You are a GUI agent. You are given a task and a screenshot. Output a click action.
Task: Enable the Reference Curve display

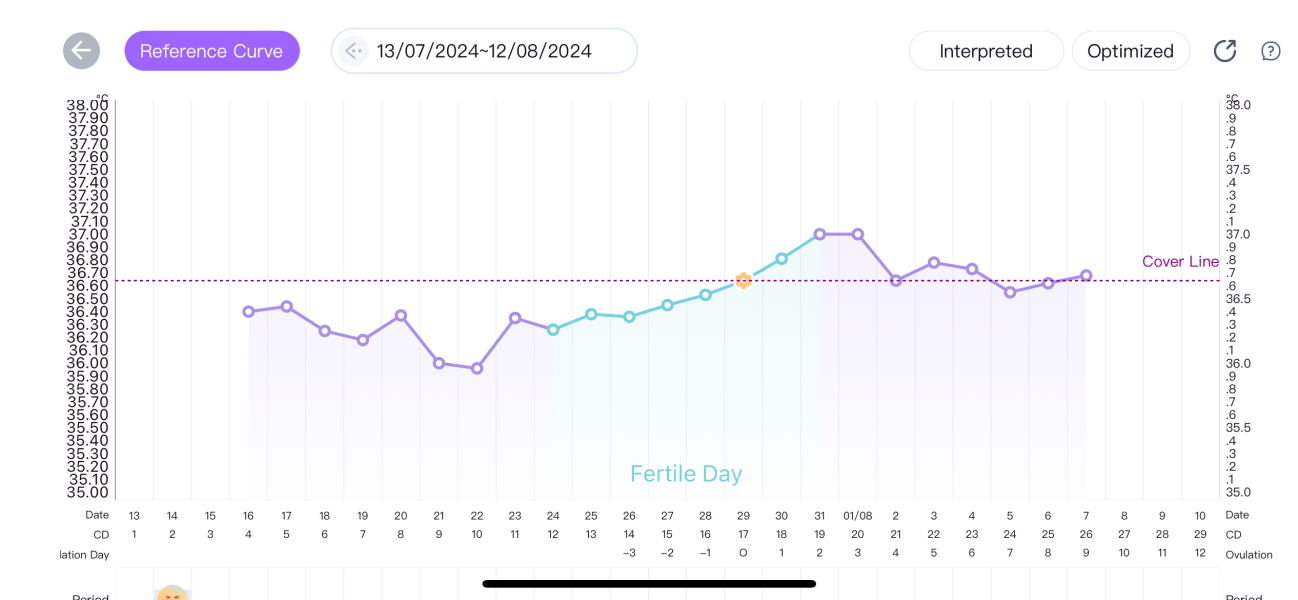(212, 50)
